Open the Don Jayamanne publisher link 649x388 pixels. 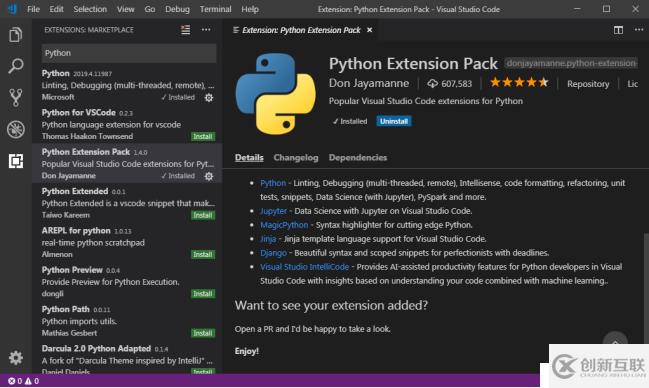point(369,83)
